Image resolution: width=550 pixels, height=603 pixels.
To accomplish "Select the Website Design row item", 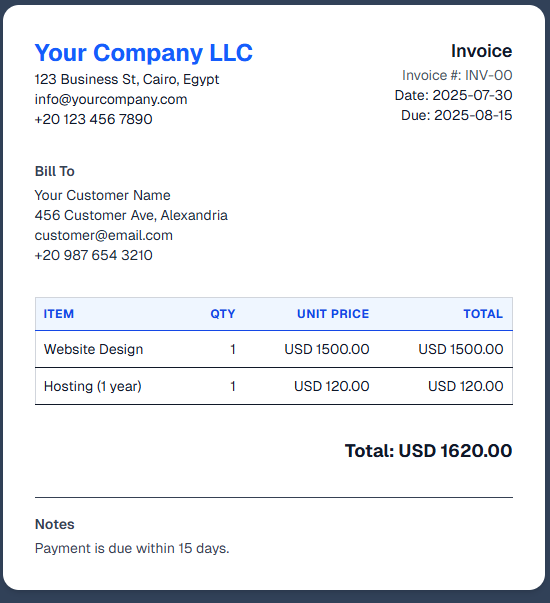I will [x=93, y=349].
